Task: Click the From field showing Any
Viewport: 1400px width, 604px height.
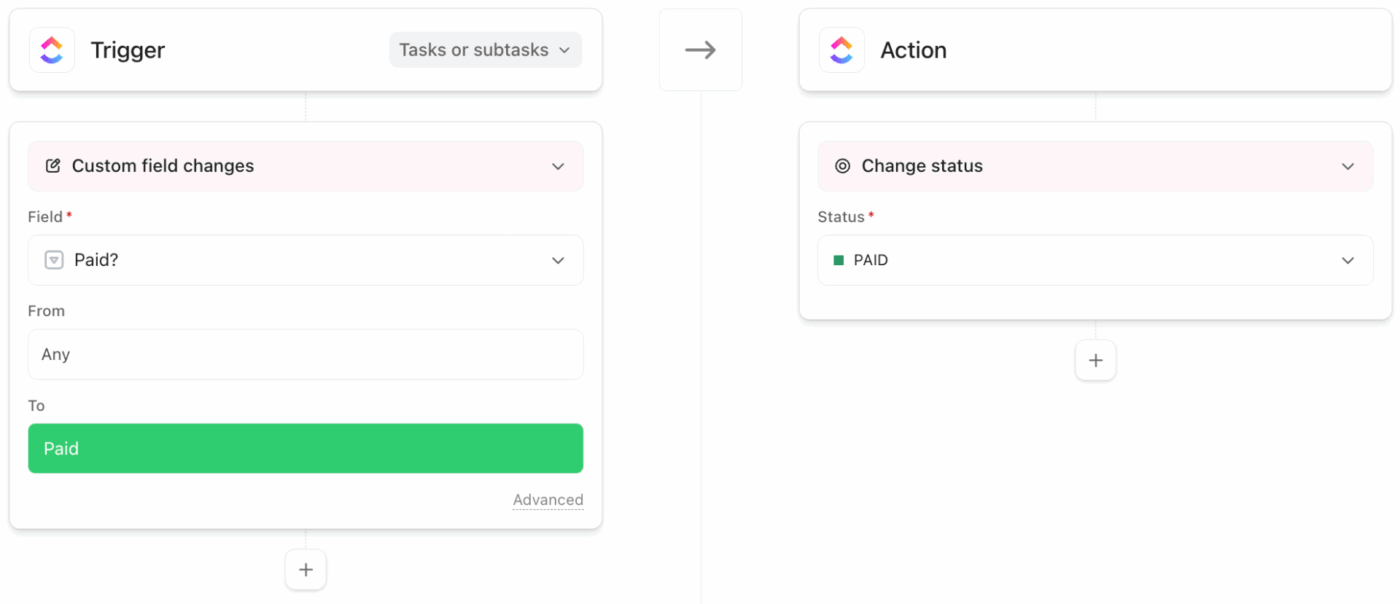Action: [x=305, y=354]
